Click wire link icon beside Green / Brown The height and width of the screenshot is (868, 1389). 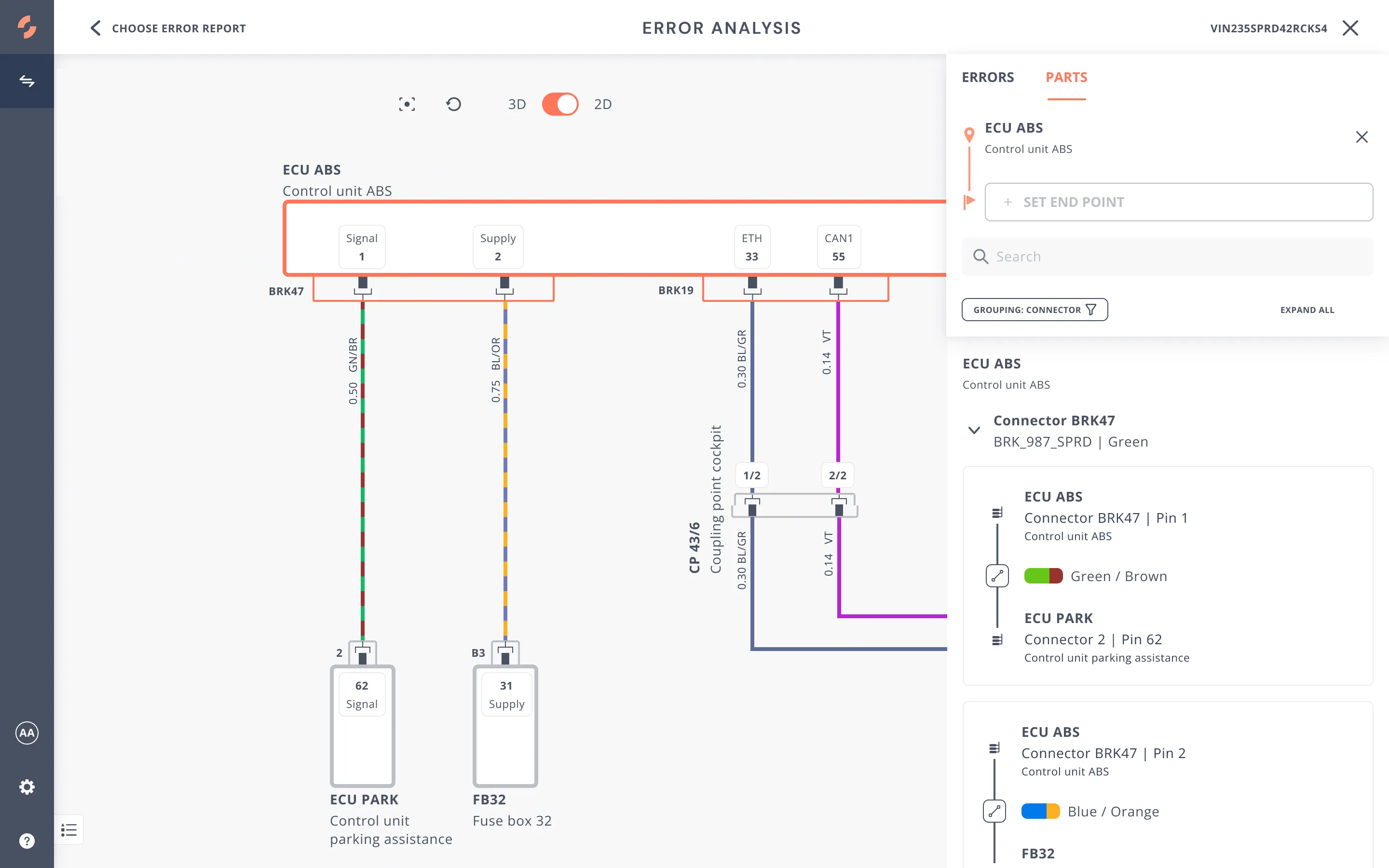point(997,576)
